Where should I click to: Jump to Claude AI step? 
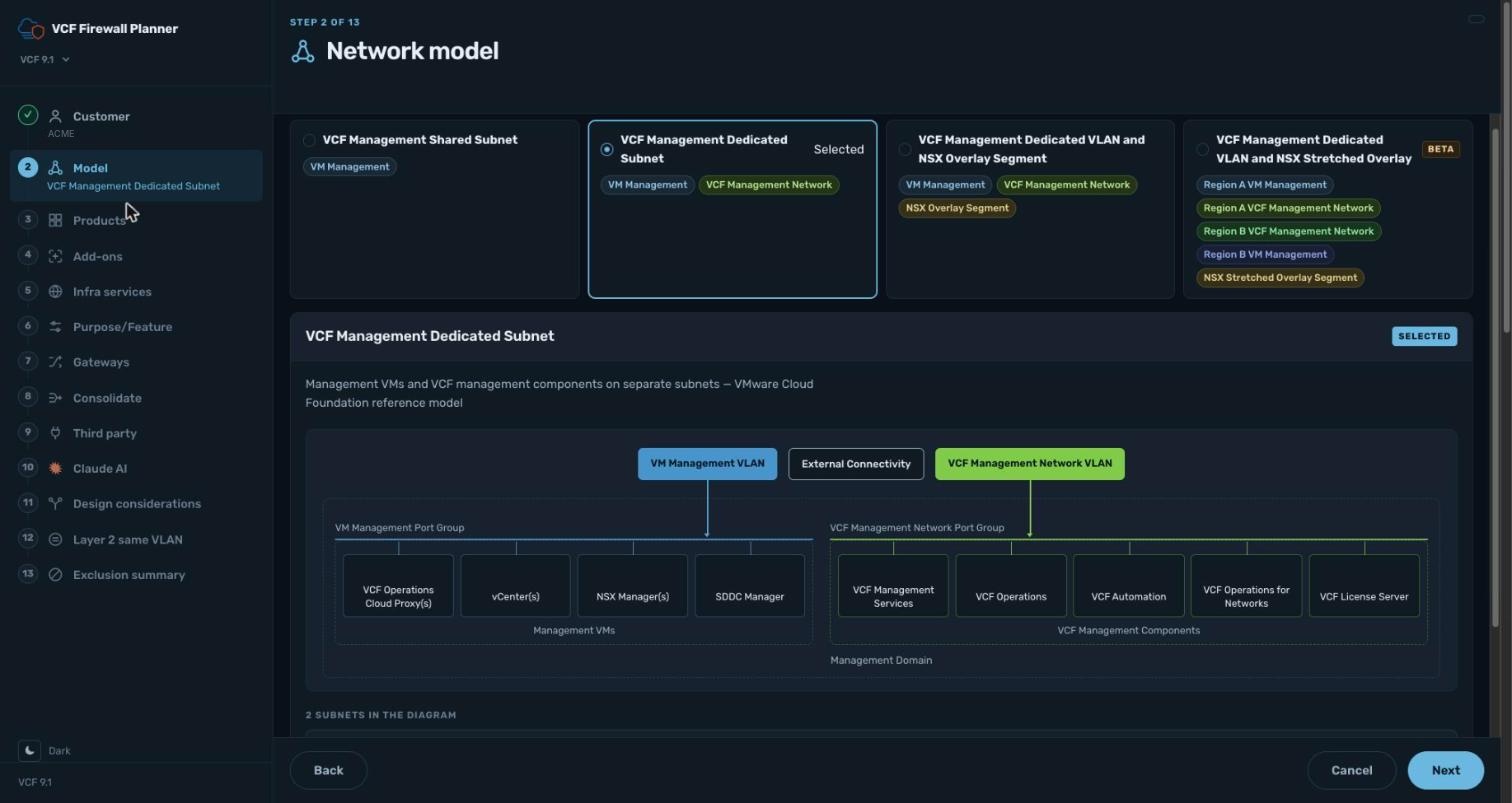pyautogui.click(x=136, y=468)
